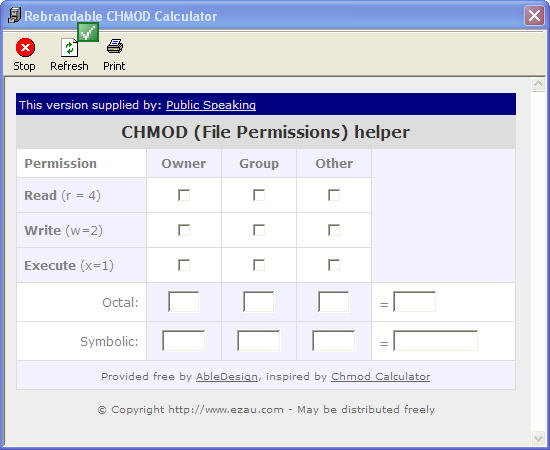Click the Owner column header

click(x=183, y=163)
